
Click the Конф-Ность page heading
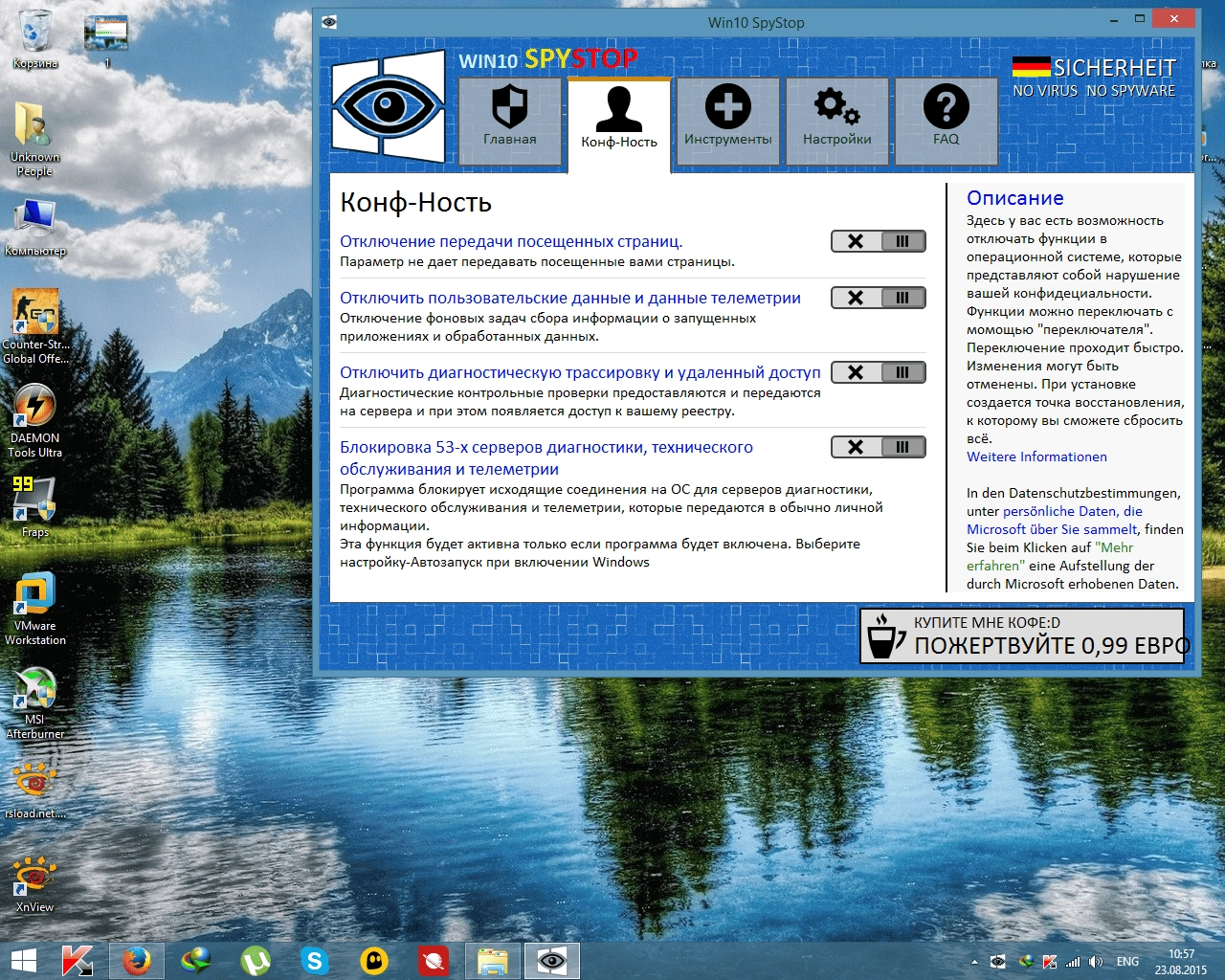(x=416, y=202)
